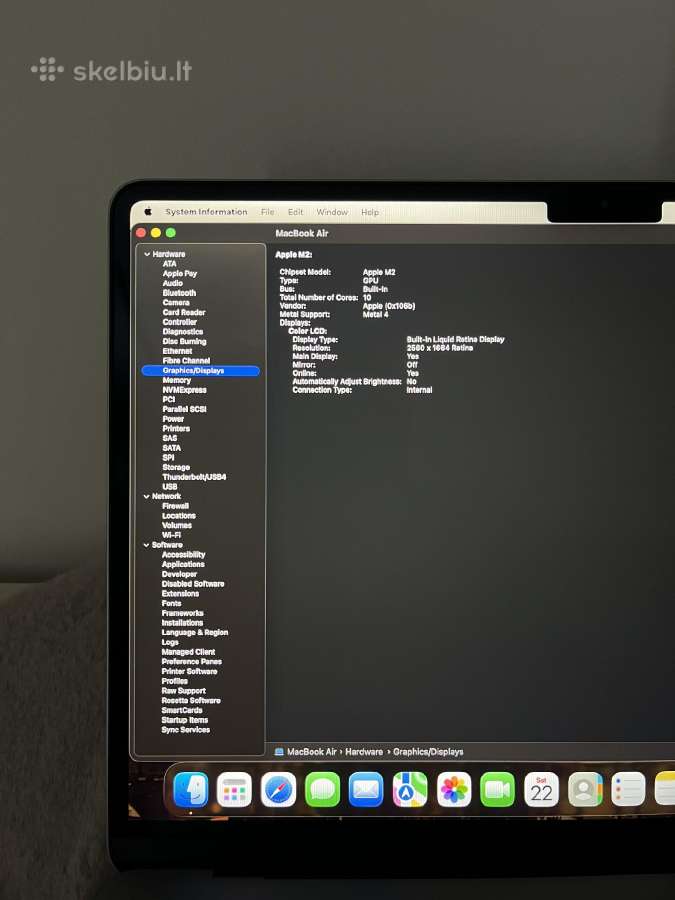Screen dimensions: 675x900
Task: Select USB in the sidebar
Action: (x=169, y=487)
